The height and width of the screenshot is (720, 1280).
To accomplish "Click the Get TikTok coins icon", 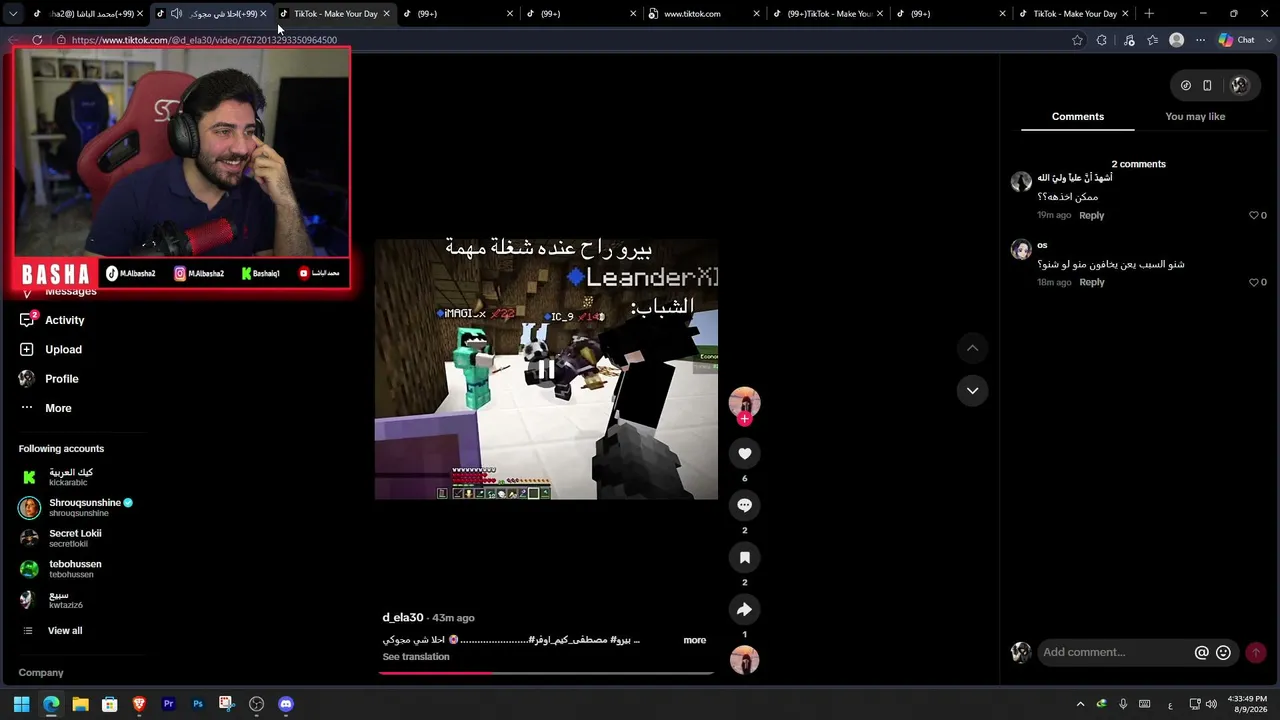I will 1186,86.
